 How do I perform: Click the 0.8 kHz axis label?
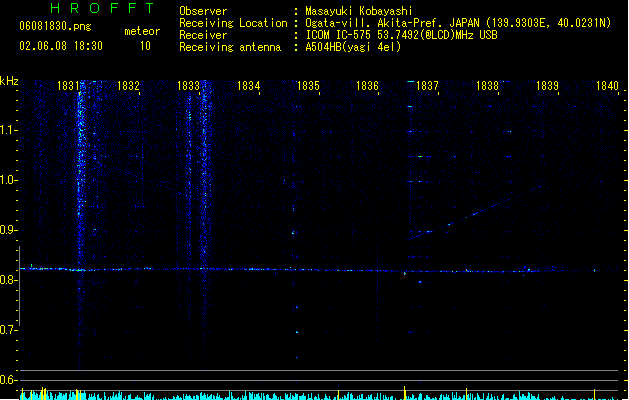point(8,280)
